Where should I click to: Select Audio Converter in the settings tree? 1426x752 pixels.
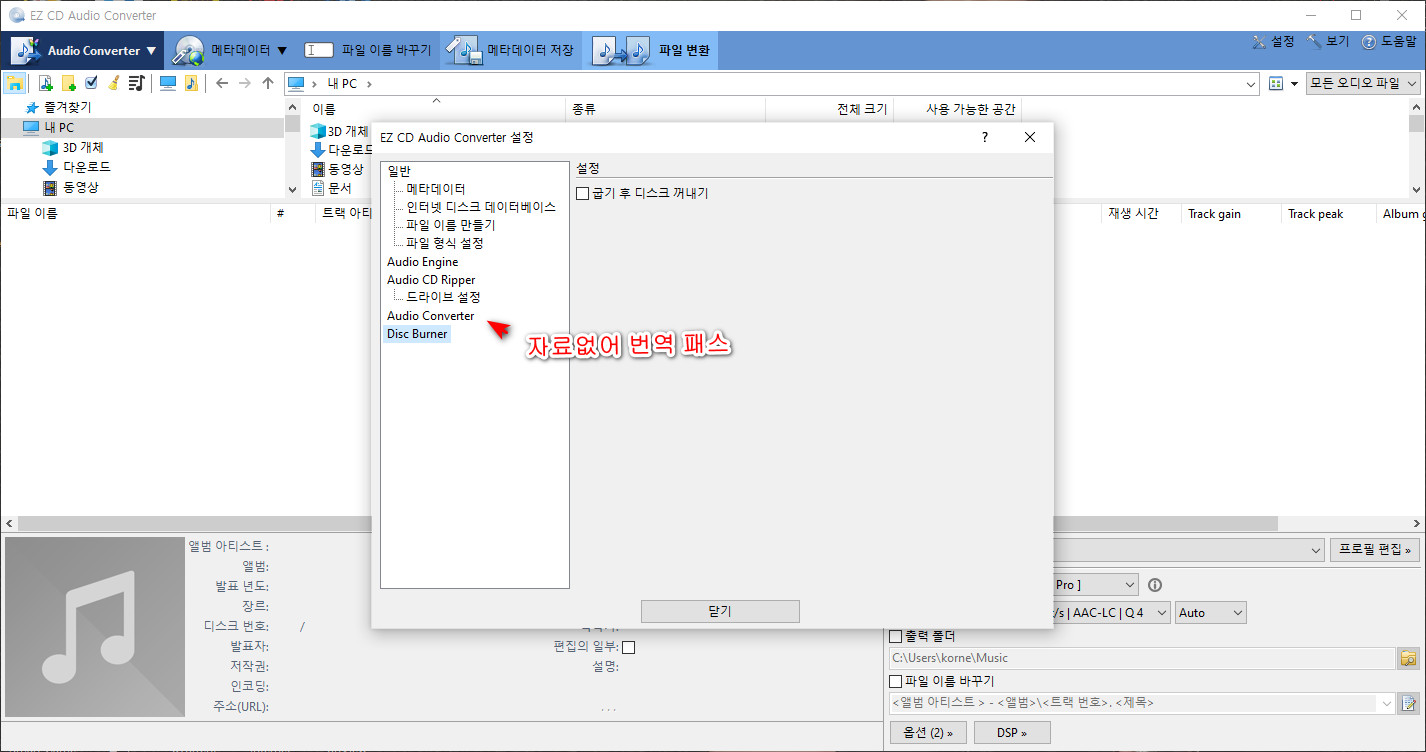pyautogui.click(x=431, y=316)
